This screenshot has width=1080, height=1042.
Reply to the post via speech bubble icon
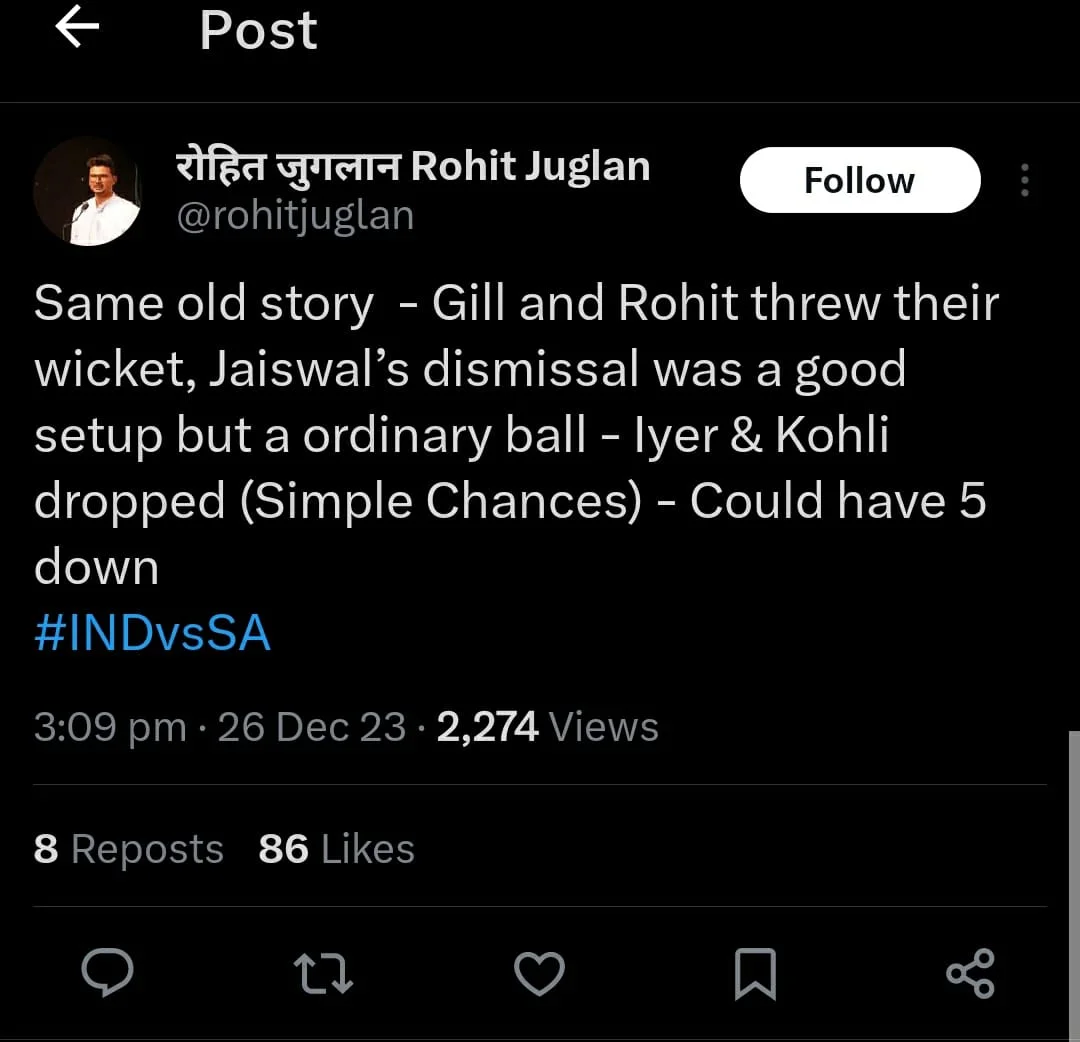coord(107,972)
